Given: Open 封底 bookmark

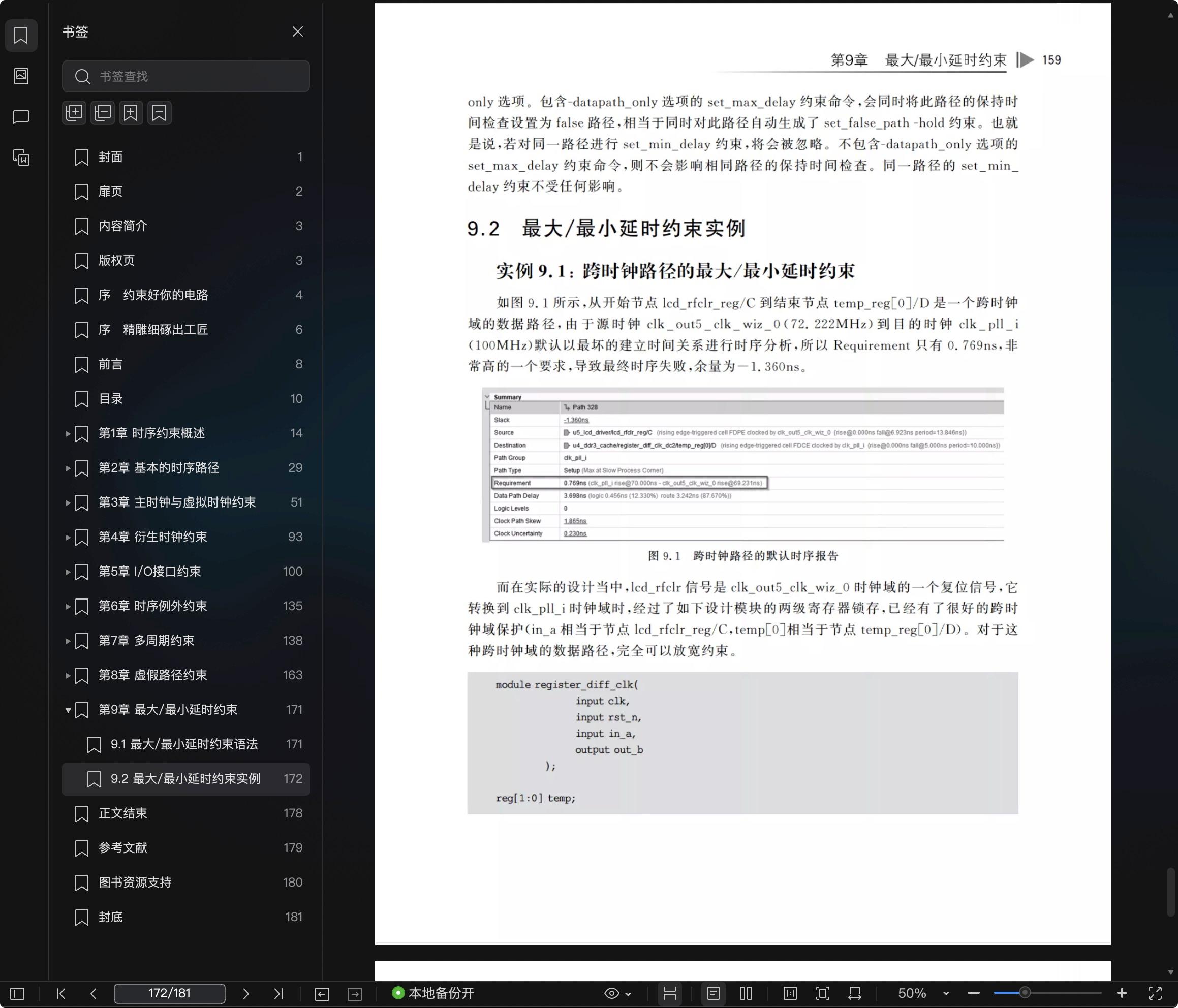Looking at the screenshot, I should click(x=186, y=917).
